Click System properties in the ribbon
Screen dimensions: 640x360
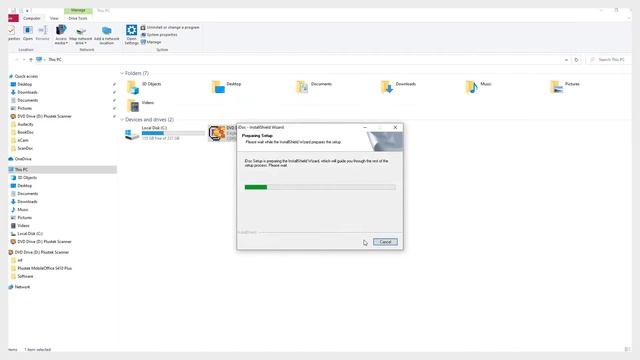tap(159, 35)
